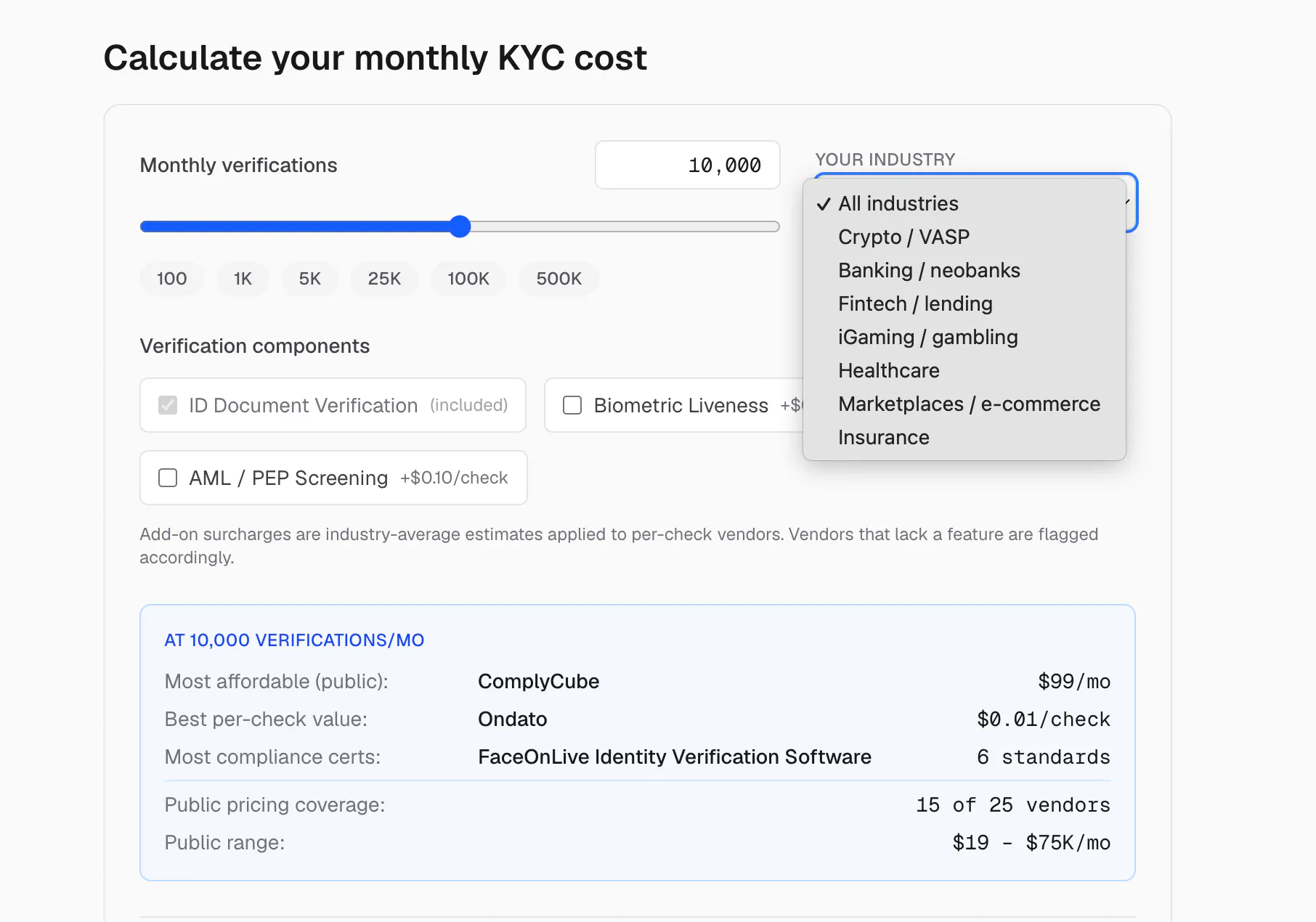
Task: Click the checkmark beside All industries
Action: click(x=824, y=204)
